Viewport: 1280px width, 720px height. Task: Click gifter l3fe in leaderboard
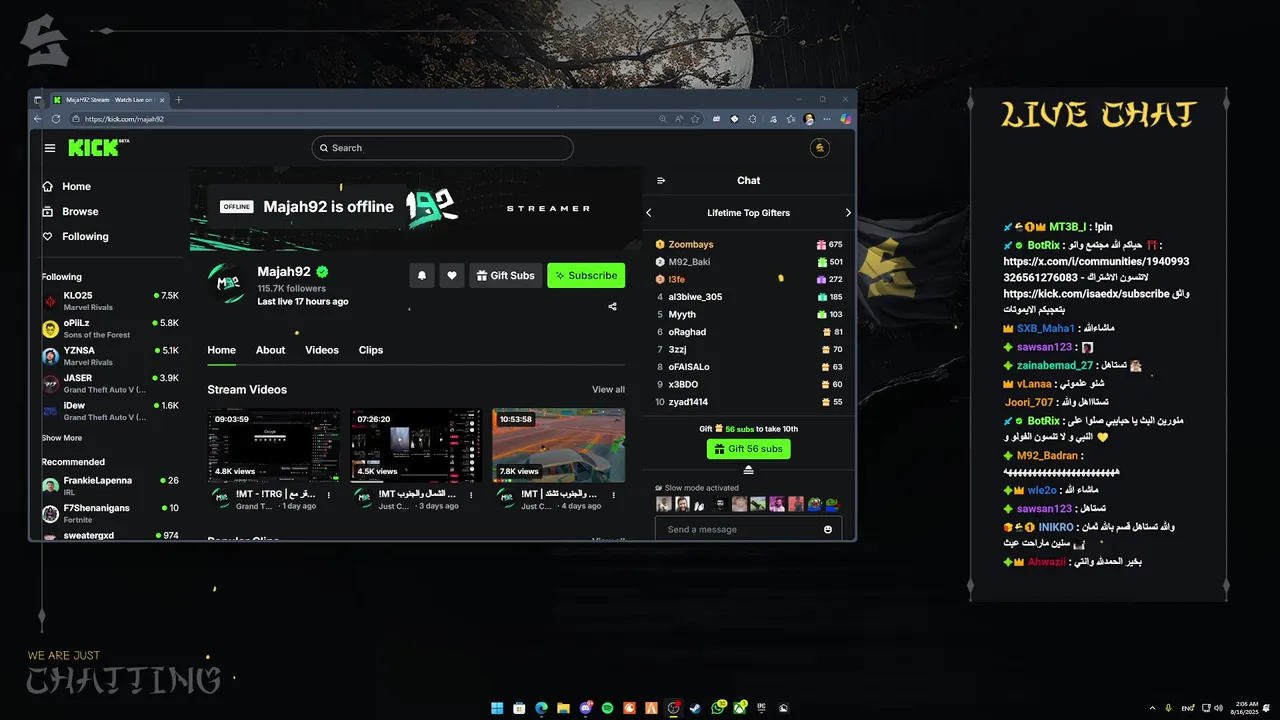(677, 279)
